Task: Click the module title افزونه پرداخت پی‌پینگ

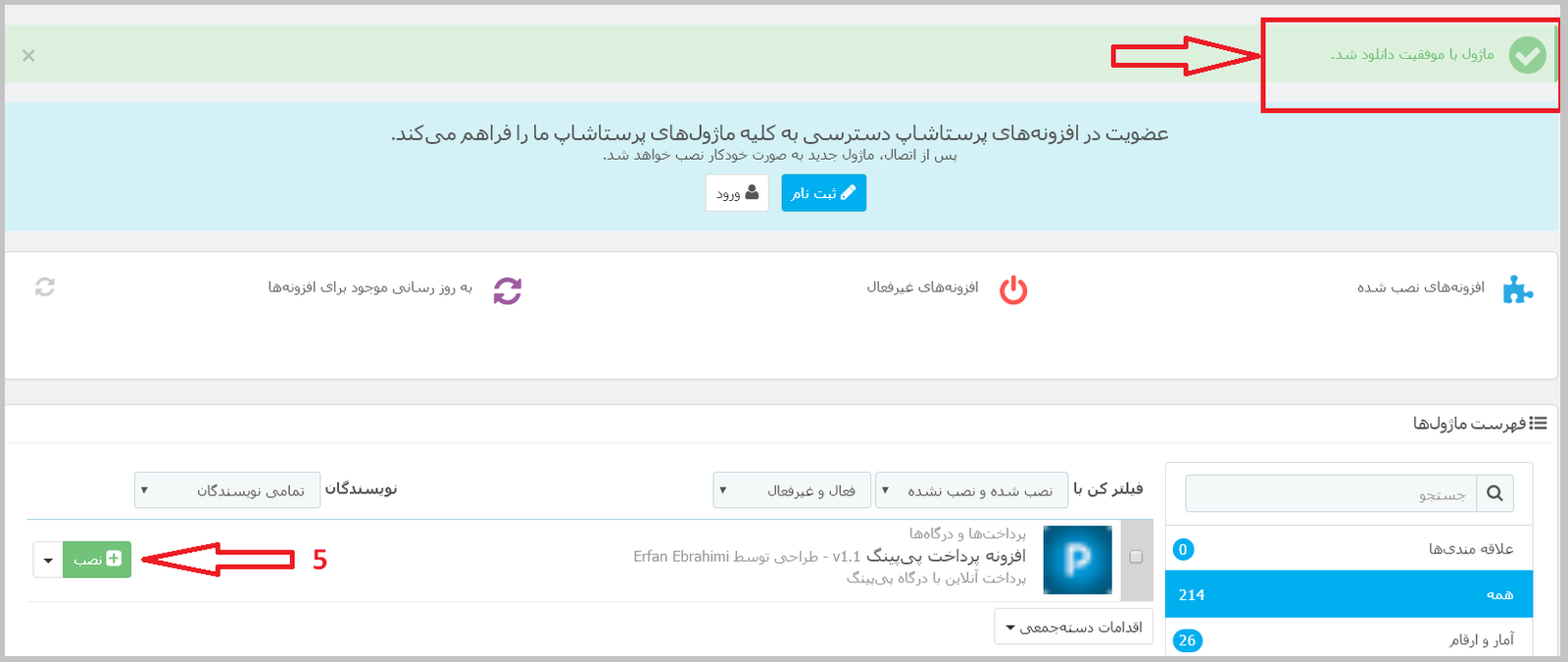Action: (x=946, y=556)
